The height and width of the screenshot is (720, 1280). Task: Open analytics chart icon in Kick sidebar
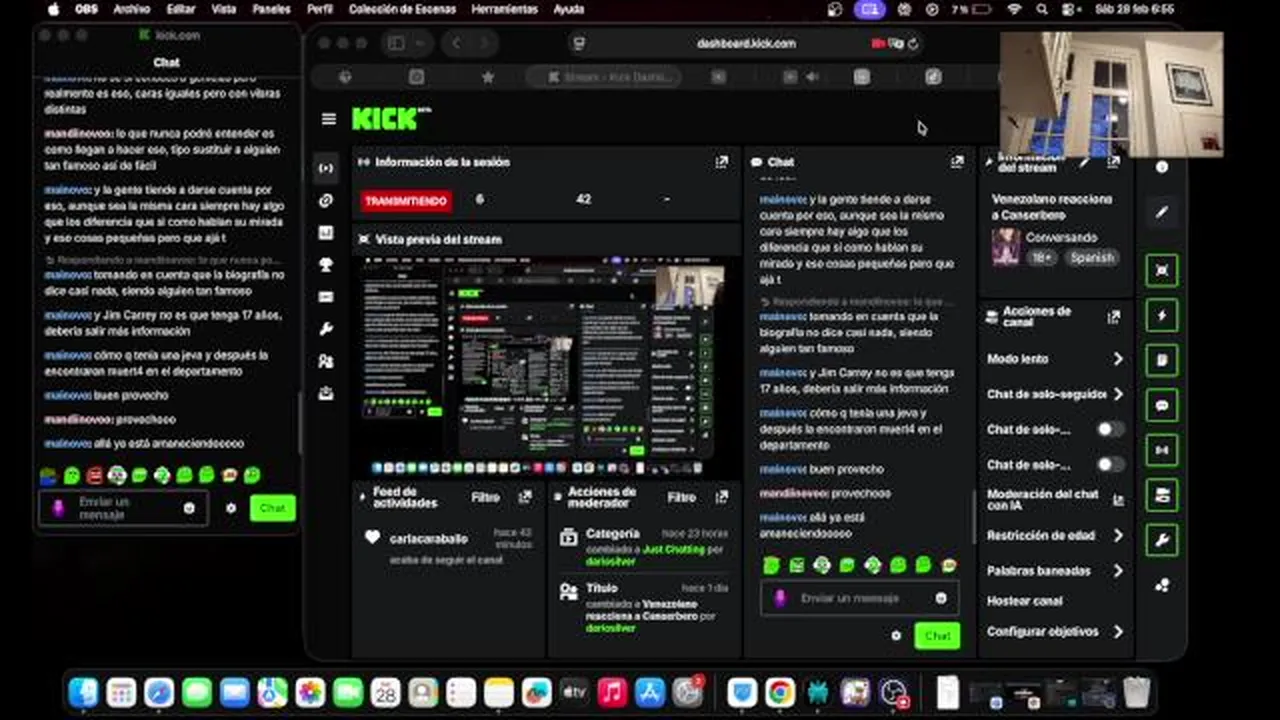(x=326, y=232)
